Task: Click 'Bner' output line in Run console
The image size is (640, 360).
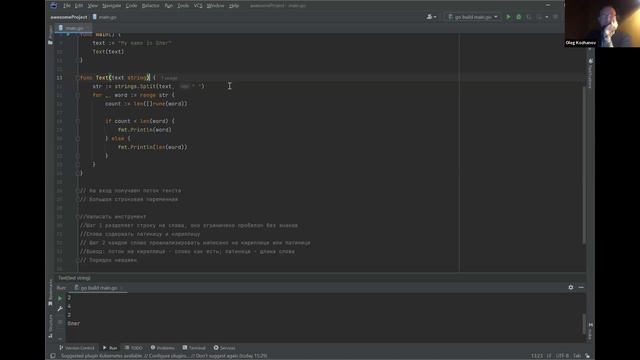Action: [74, 324]
